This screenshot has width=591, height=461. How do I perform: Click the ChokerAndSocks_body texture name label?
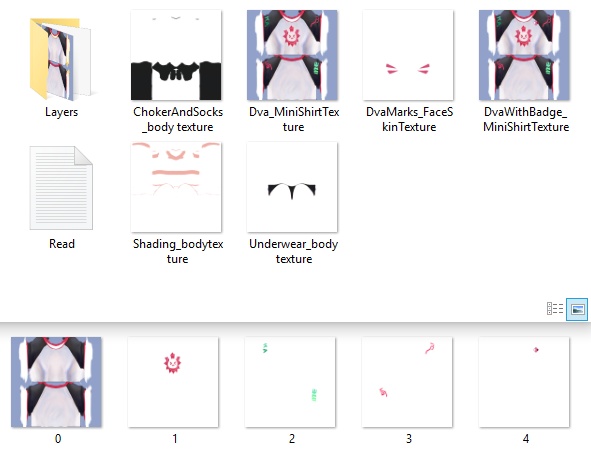[x=178, y=119]
